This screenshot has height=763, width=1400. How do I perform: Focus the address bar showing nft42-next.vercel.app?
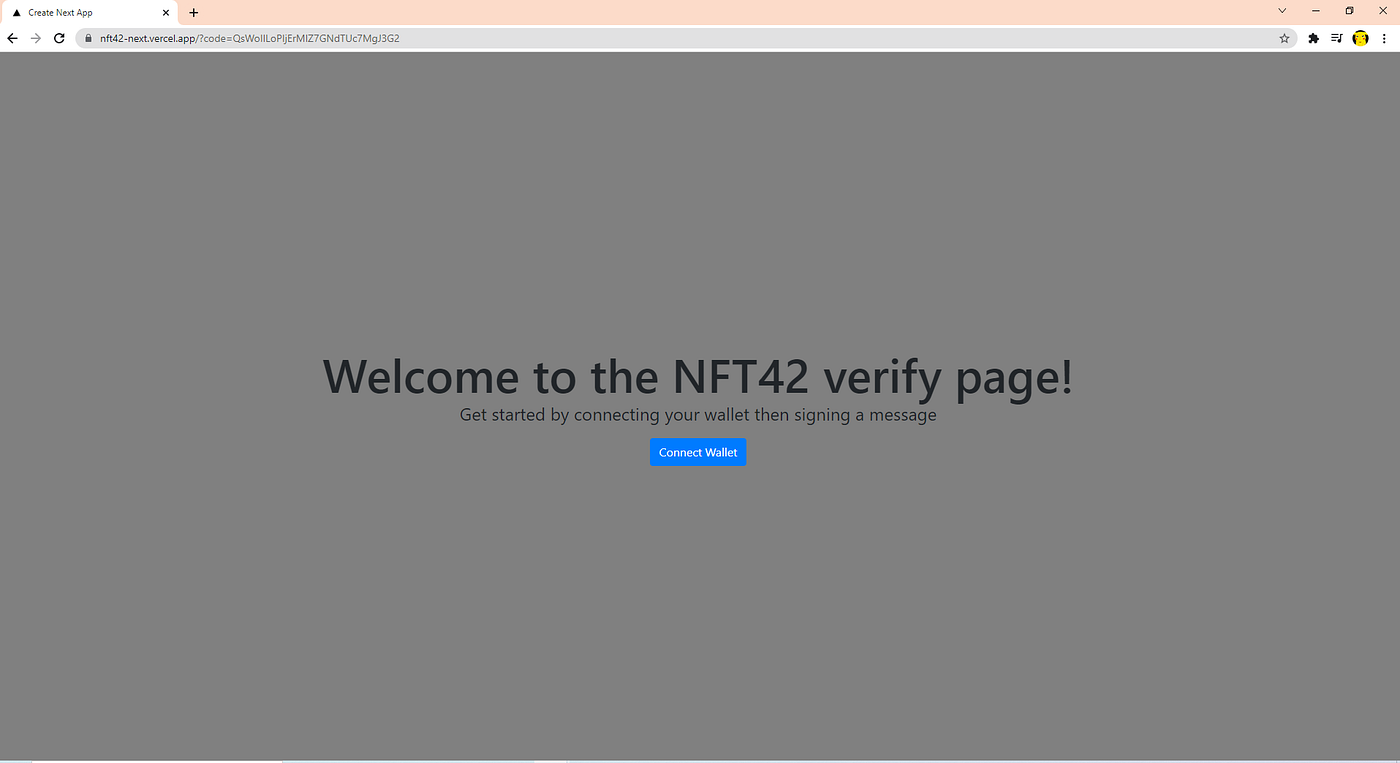pos(685,38)
